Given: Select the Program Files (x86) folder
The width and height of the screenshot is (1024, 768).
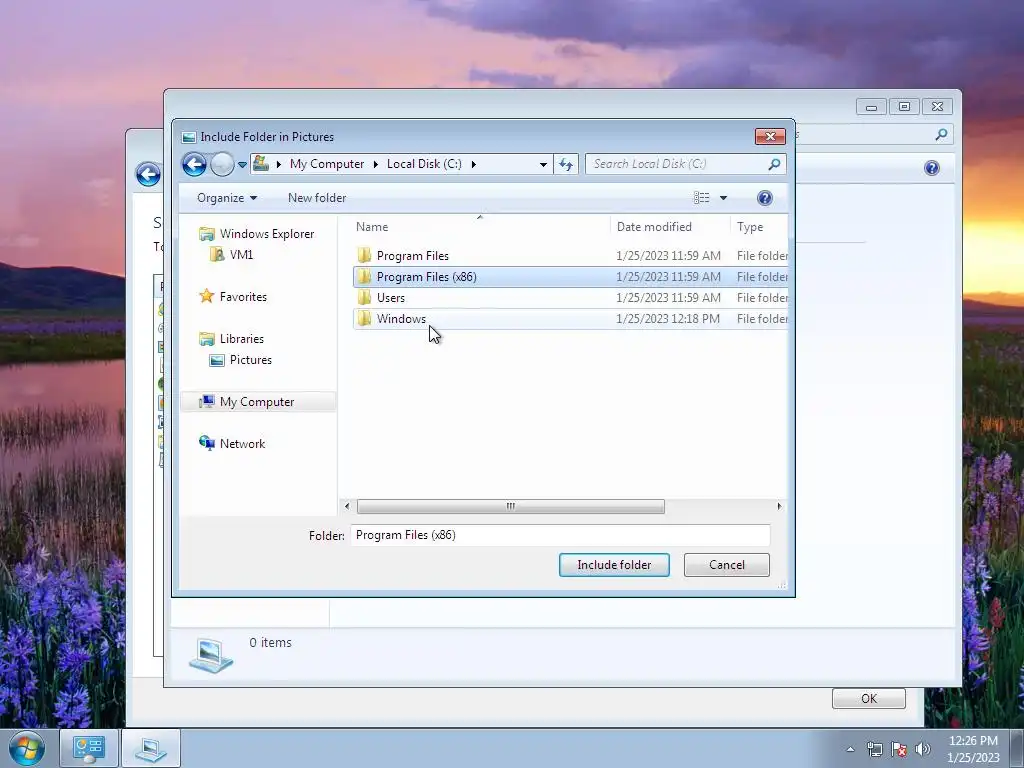Looking at the screenshot, I should click(570, 277).
